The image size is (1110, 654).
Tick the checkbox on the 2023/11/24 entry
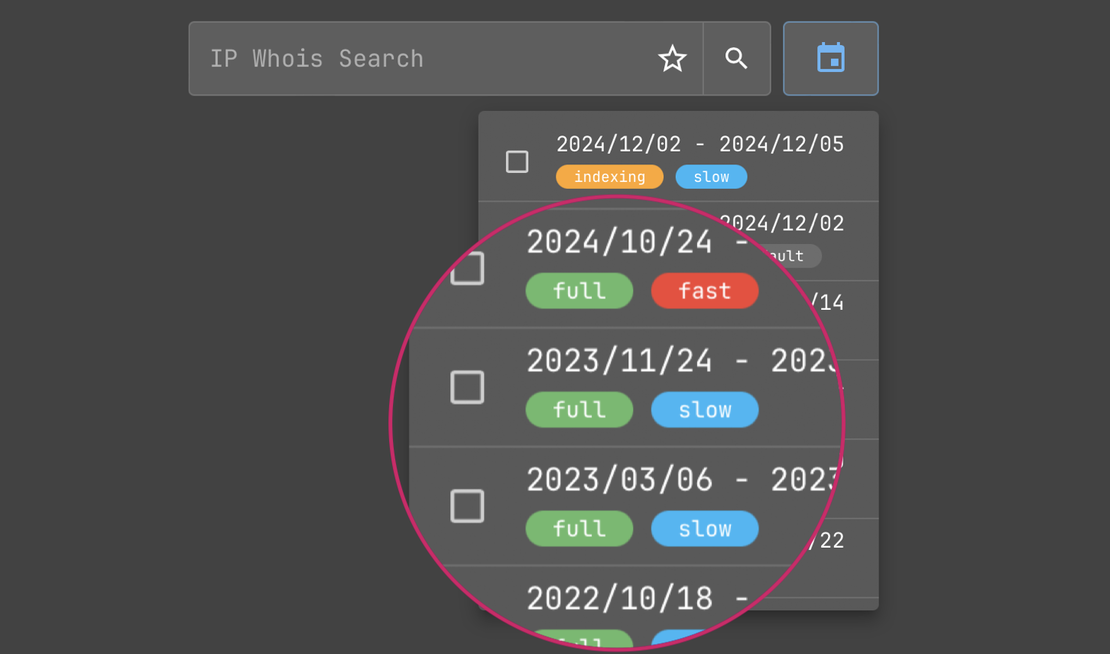coord(467,387)
